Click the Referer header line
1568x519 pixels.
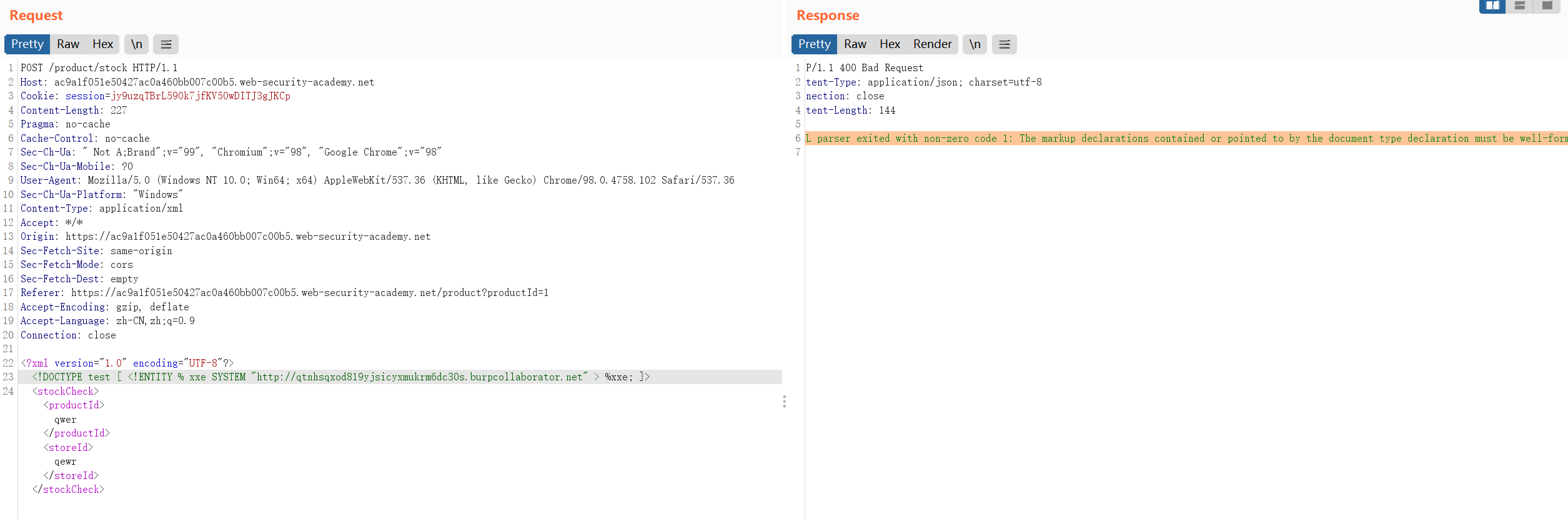[284, 293]
